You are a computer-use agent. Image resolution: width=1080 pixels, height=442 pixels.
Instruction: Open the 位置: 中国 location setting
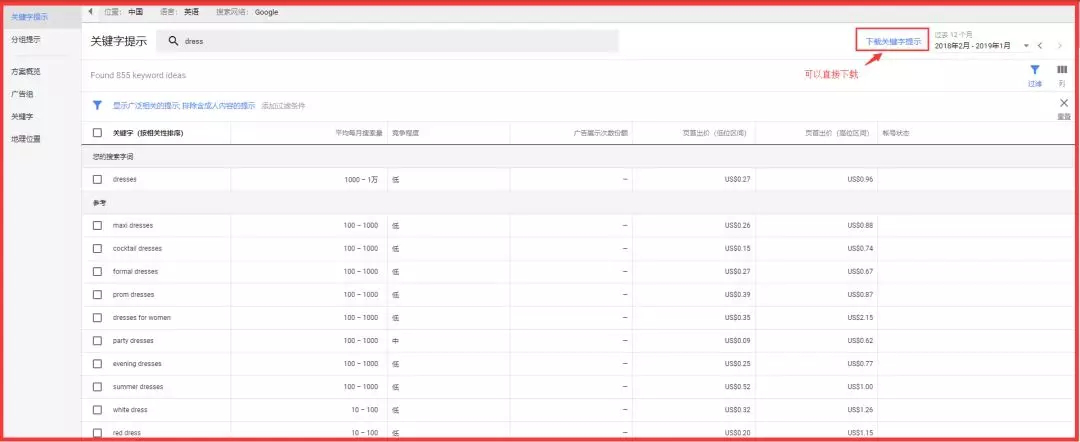129,12
